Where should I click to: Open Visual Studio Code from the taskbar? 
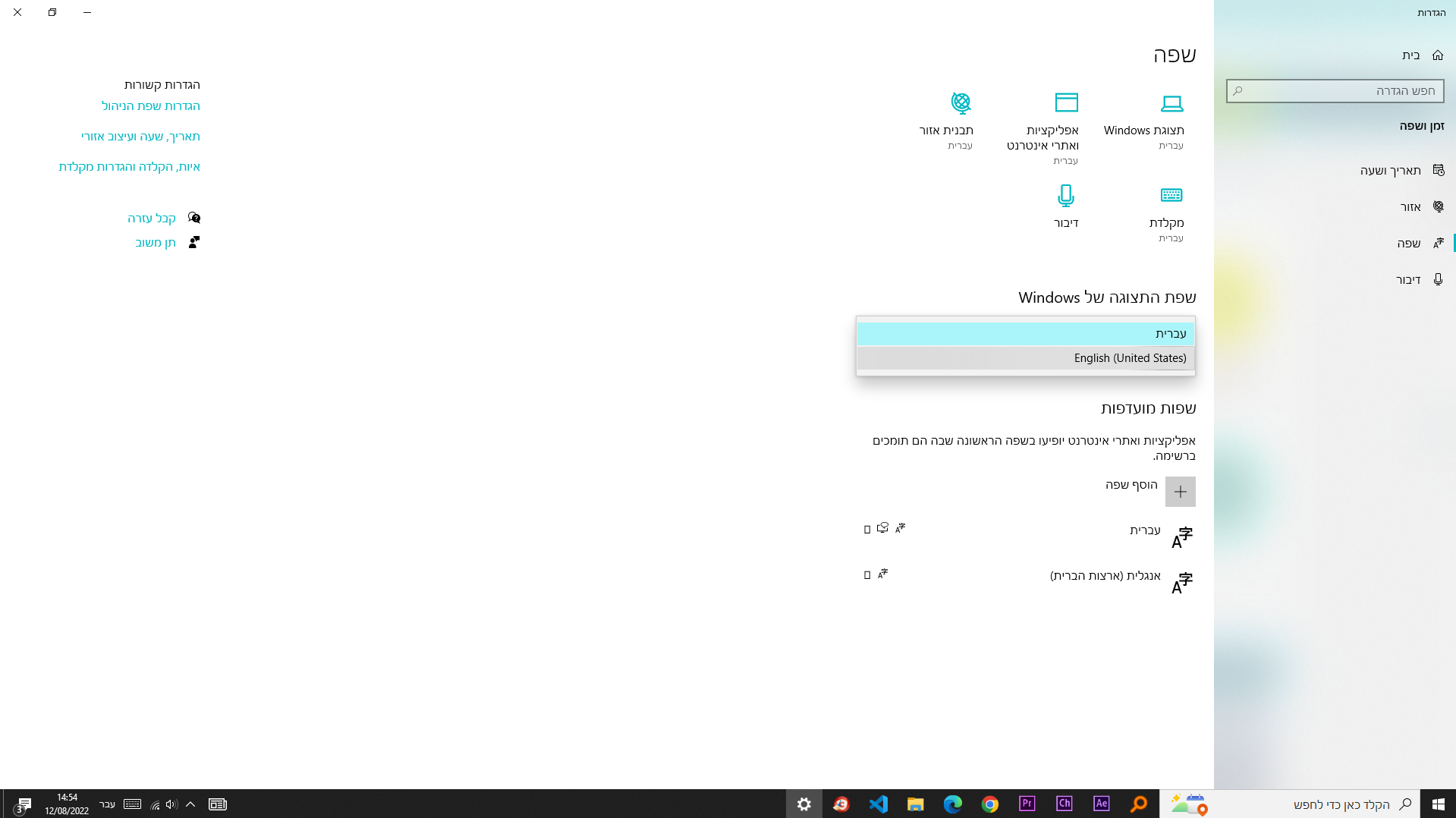tap(879, 804)
